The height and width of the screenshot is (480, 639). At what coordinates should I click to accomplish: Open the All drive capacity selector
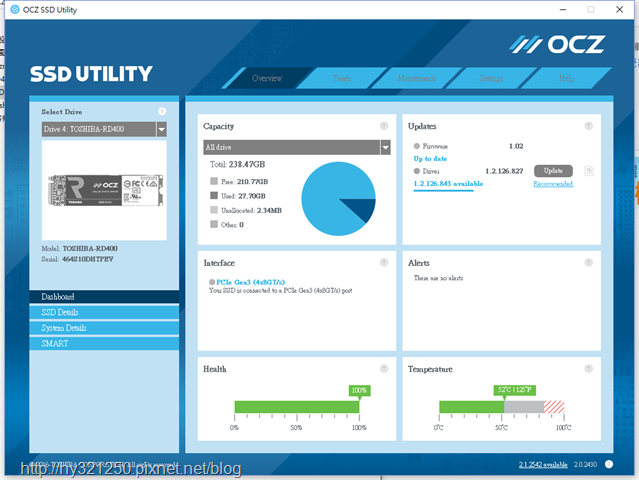297,147
